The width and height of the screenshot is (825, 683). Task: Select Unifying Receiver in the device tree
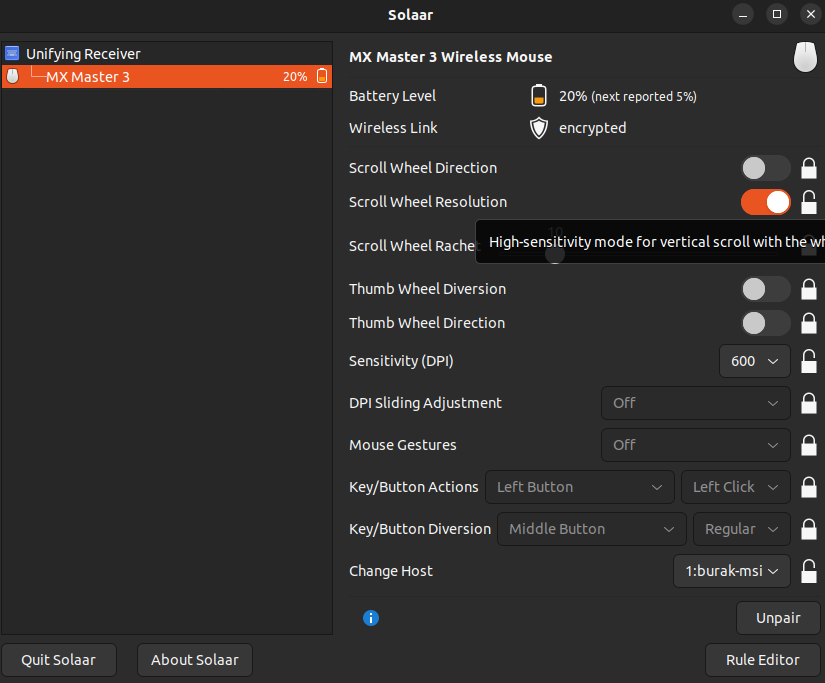(166, 54)
